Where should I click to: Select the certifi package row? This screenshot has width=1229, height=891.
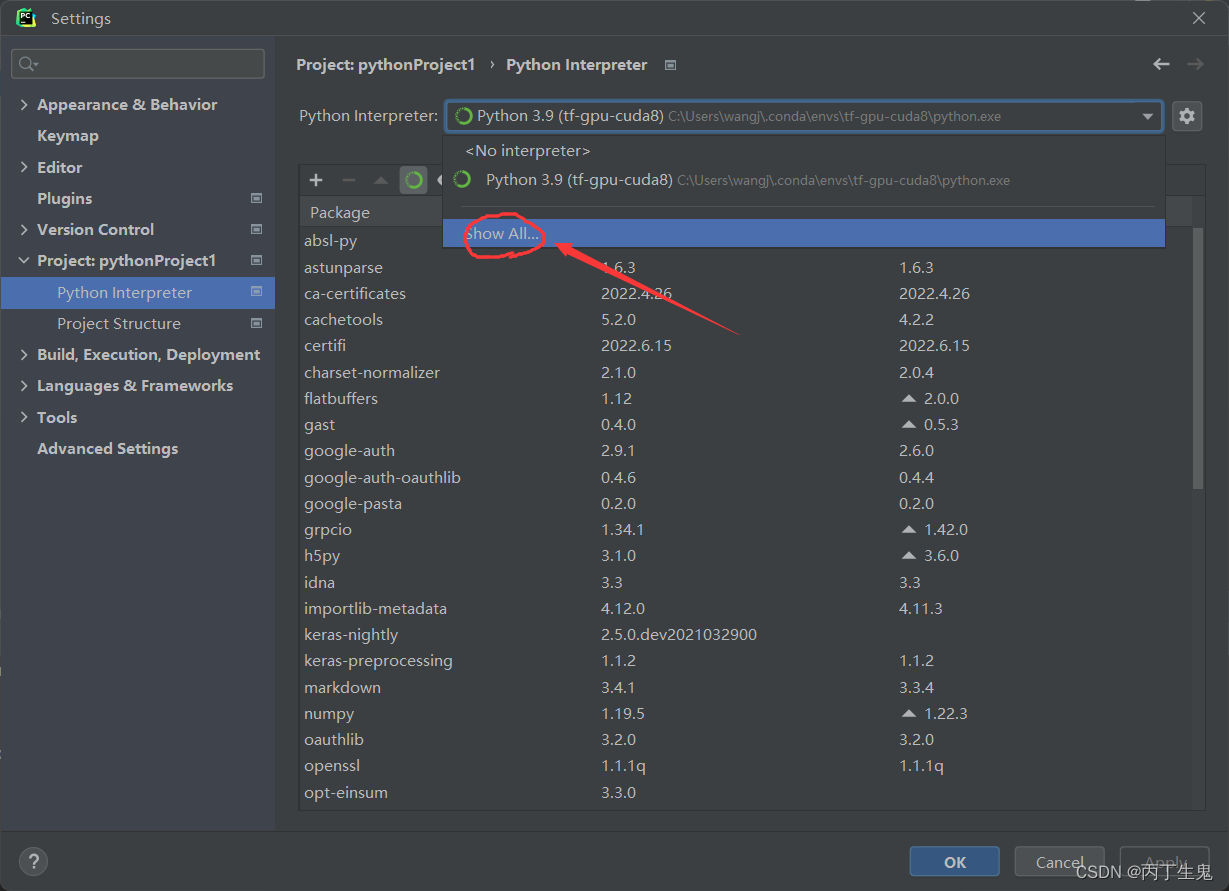(x=746, y=345)
